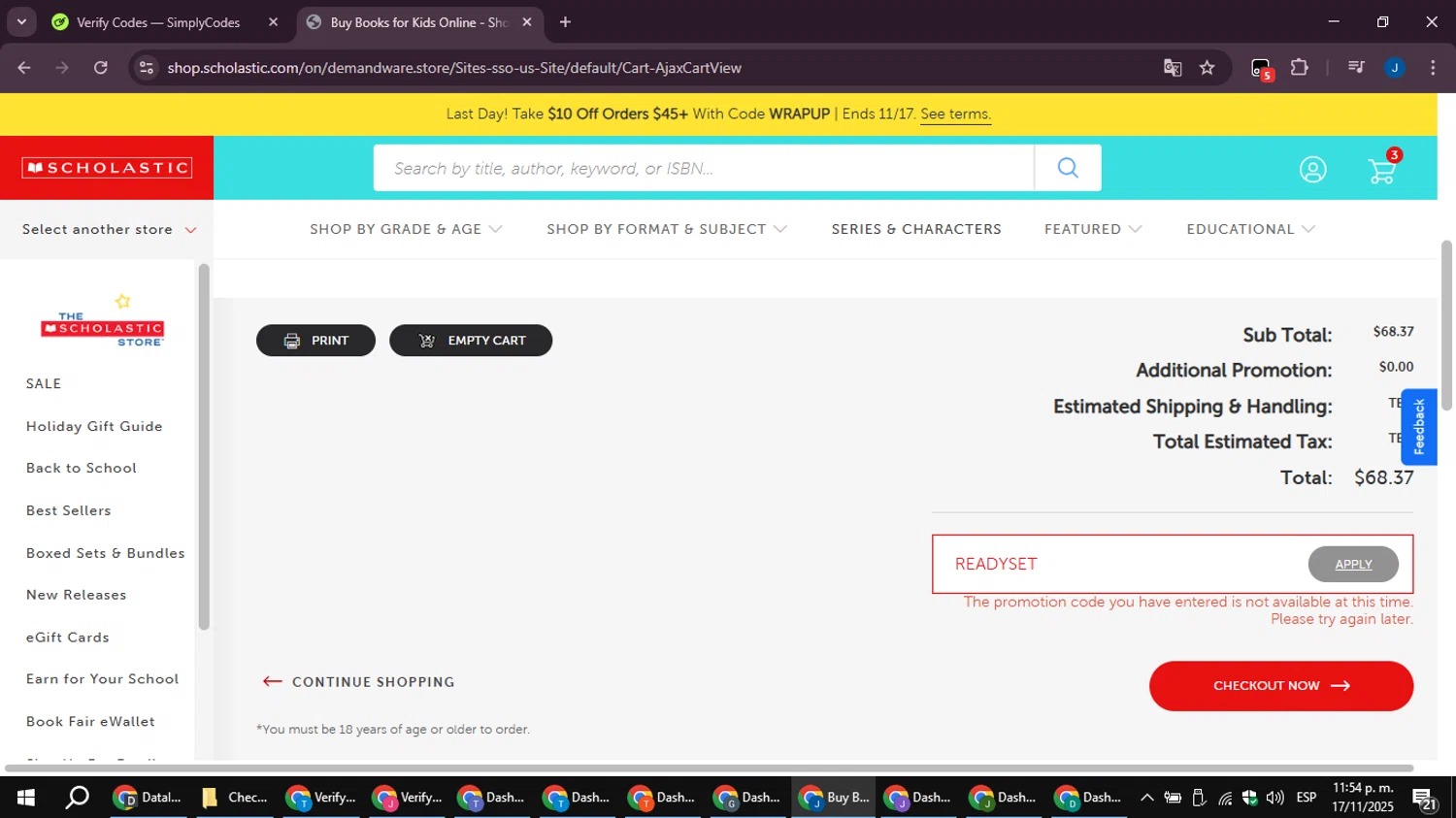View site information icon in address bar
Viewport: 1456px width, 818px height.
click(x=147, y=67)
